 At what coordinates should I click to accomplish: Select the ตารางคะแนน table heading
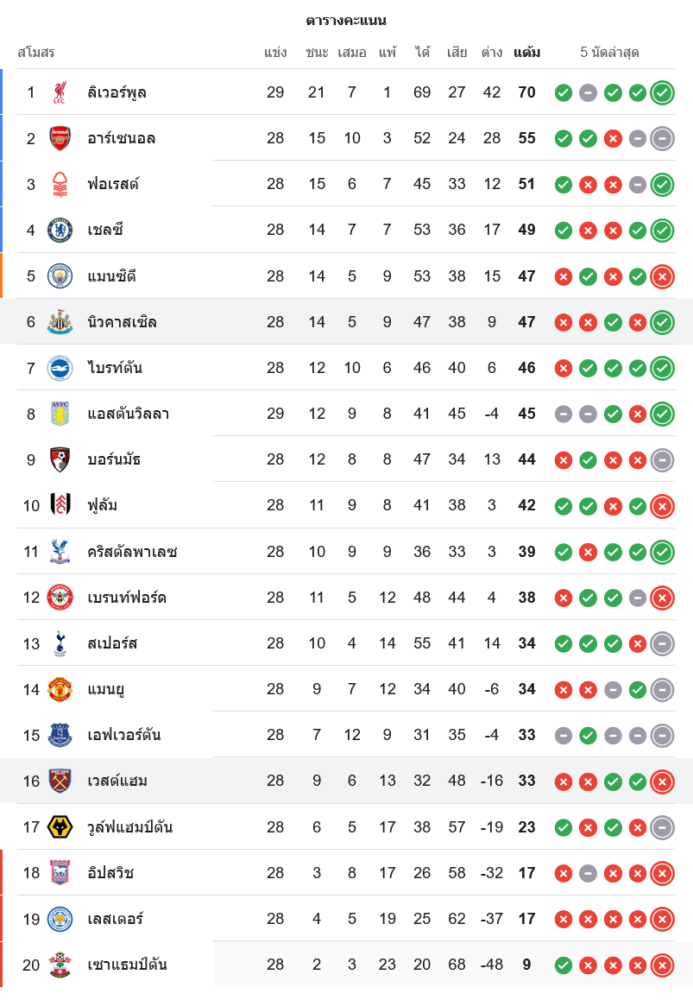(346, 20)
